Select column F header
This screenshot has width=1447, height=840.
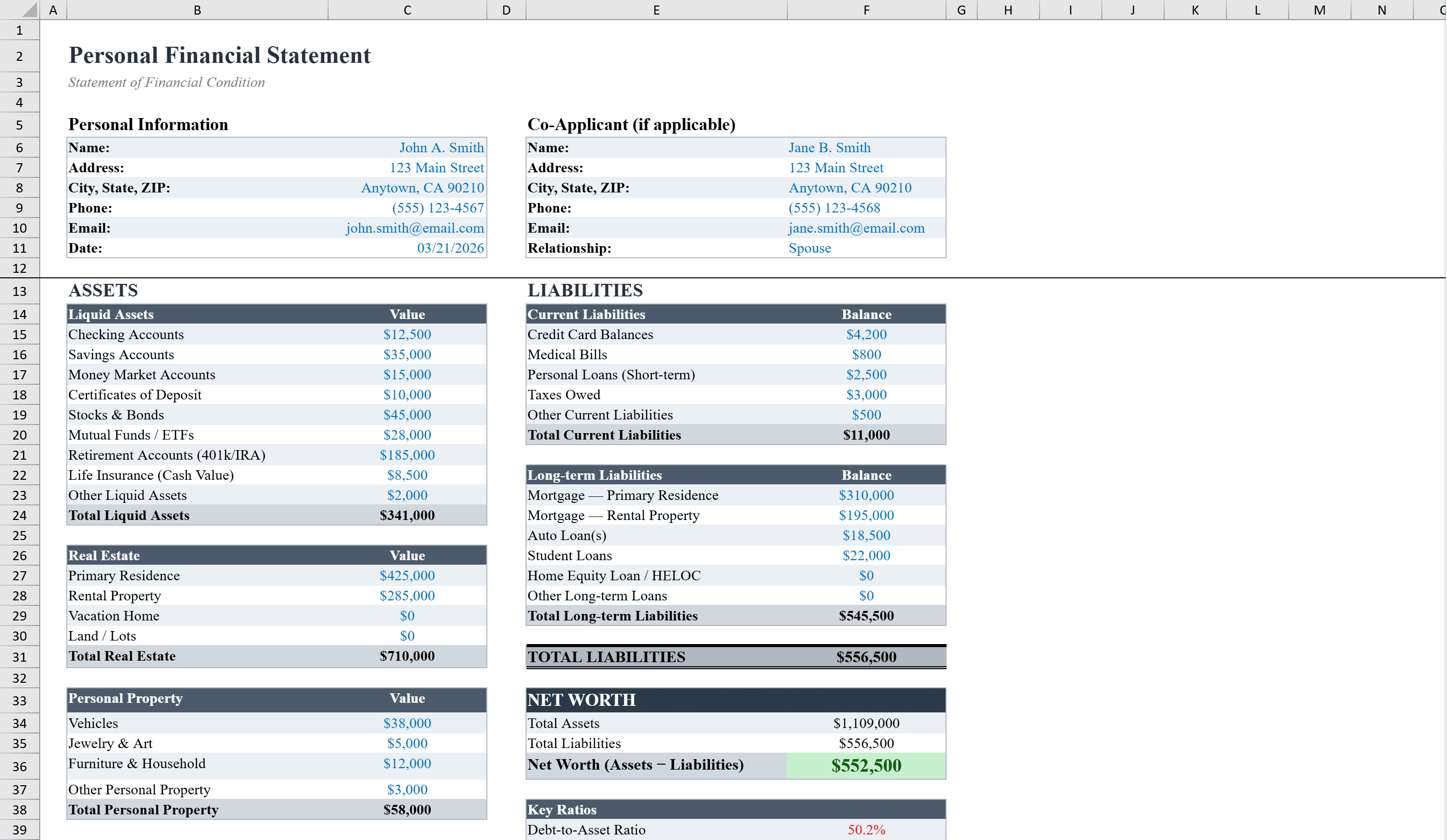tap(865, 9)
